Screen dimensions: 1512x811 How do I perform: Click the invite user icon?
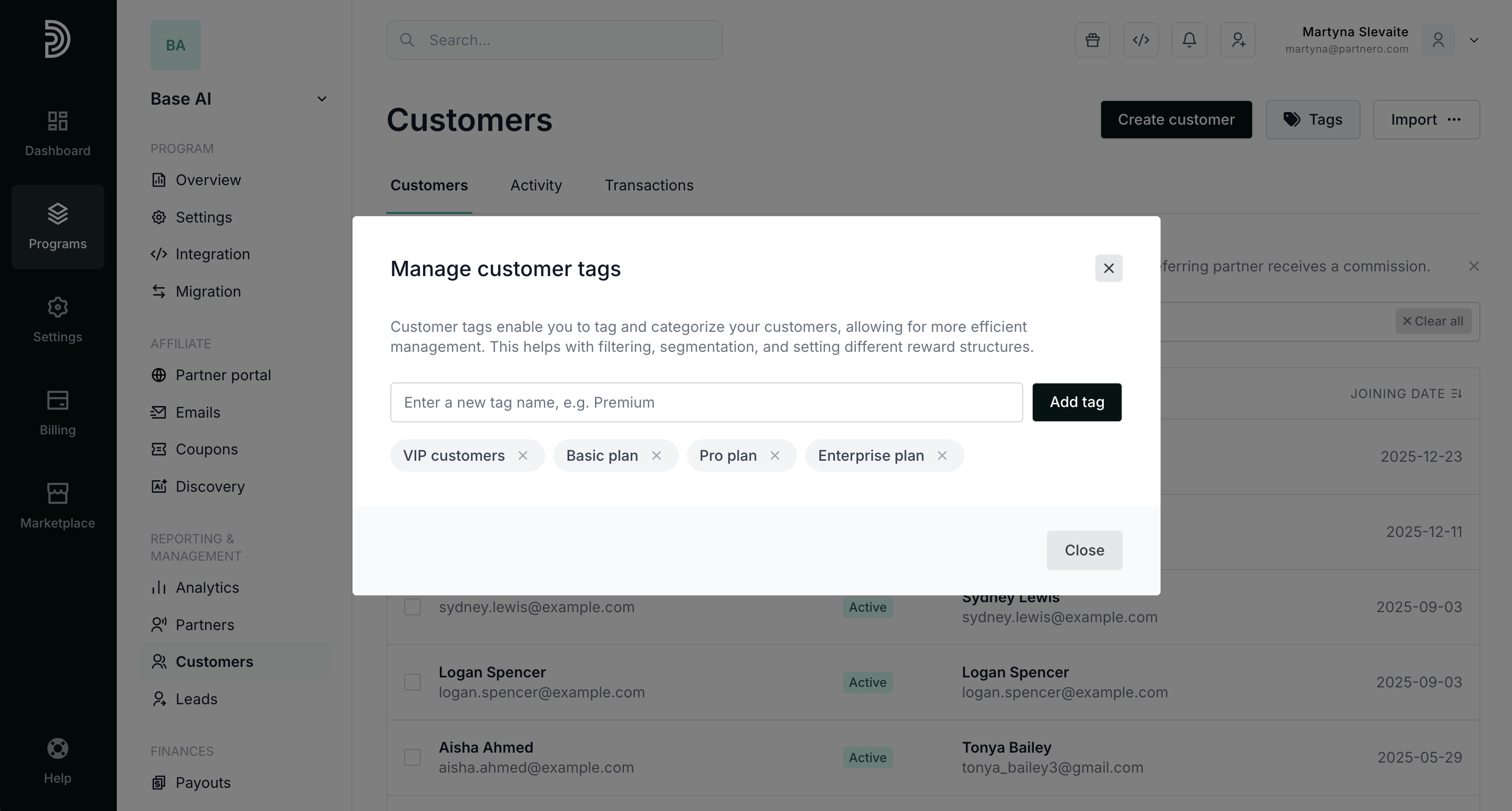(1238, 40)
